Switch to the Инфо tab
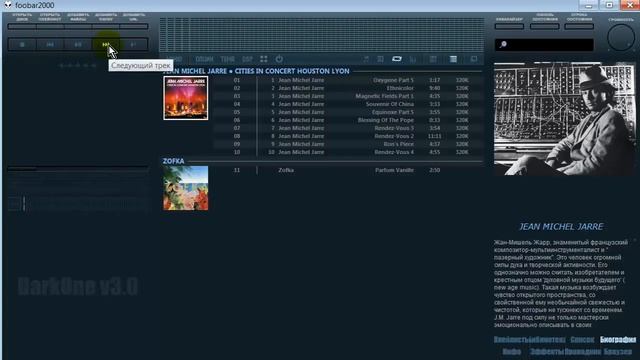This screenshot has width=640, height=360. coord(512,351)
